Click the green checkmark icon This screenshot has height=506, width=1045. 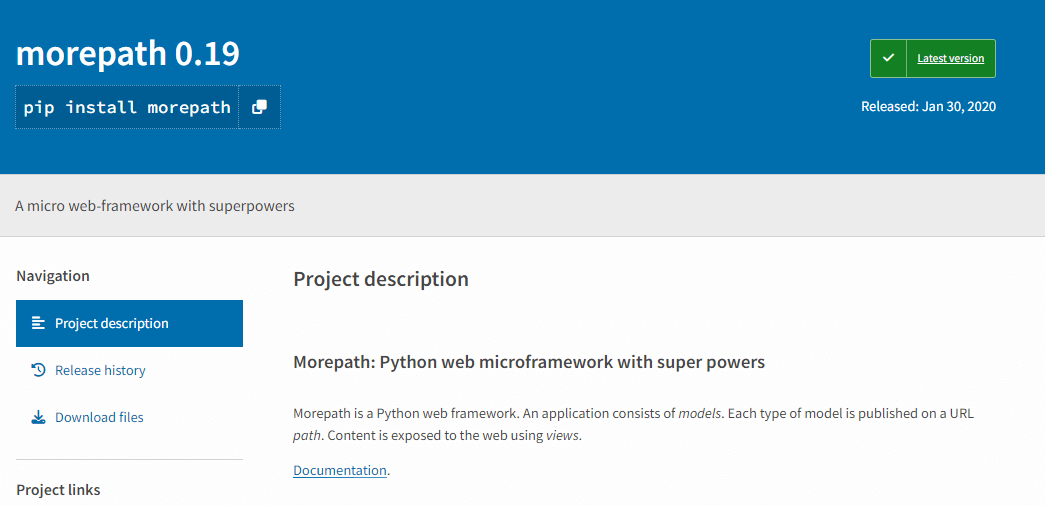(x=888, y=58)
